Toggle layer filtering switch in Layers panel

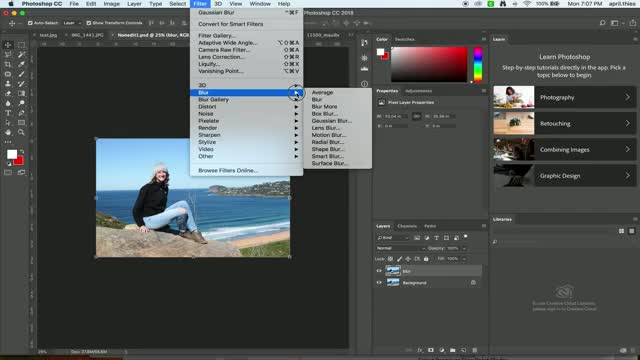click(466, 237)
